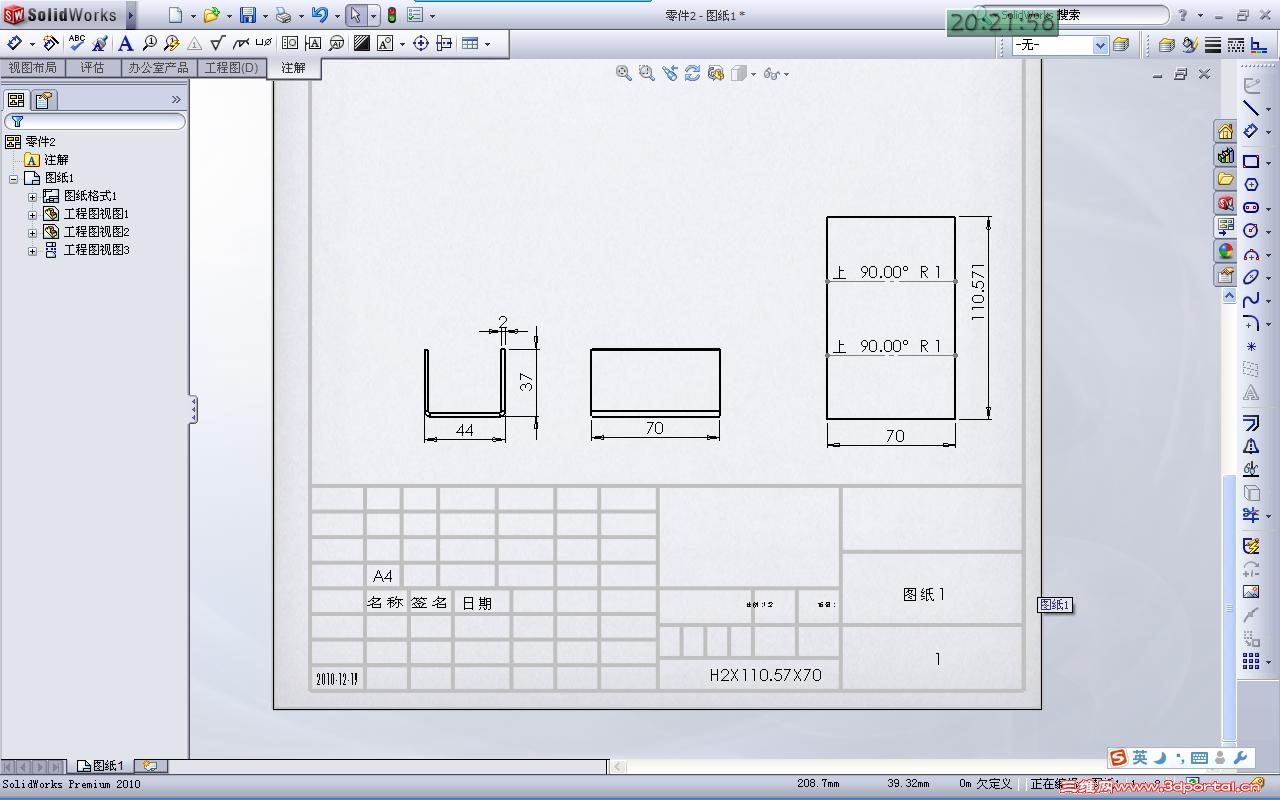Click the New document icon

coord(175,15)
